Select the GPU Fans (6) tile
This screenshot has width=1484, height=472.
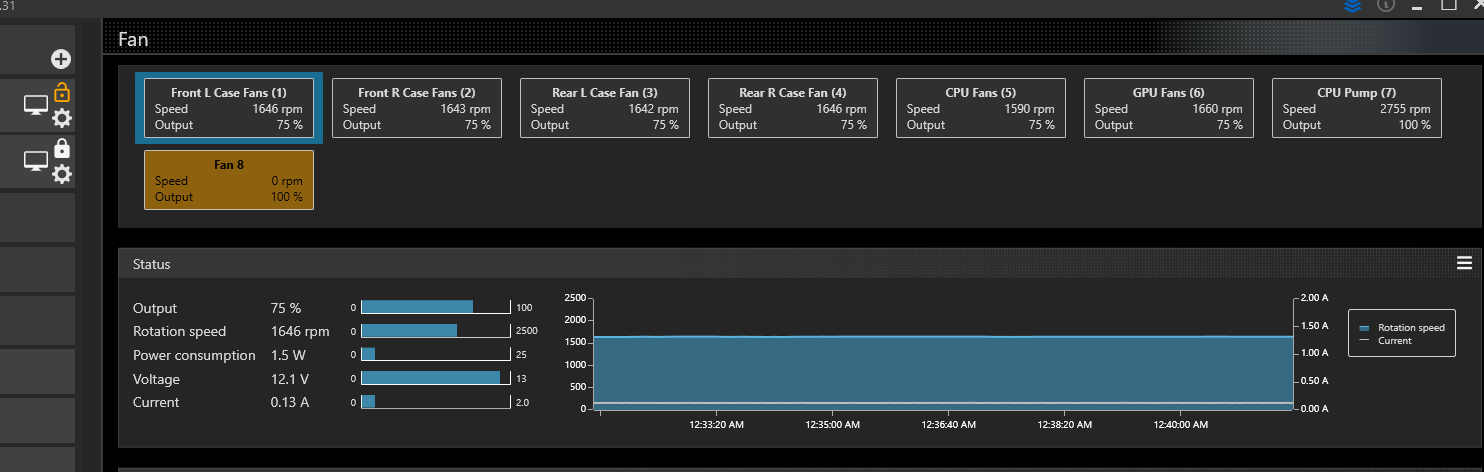click(x=1168, y=108)
